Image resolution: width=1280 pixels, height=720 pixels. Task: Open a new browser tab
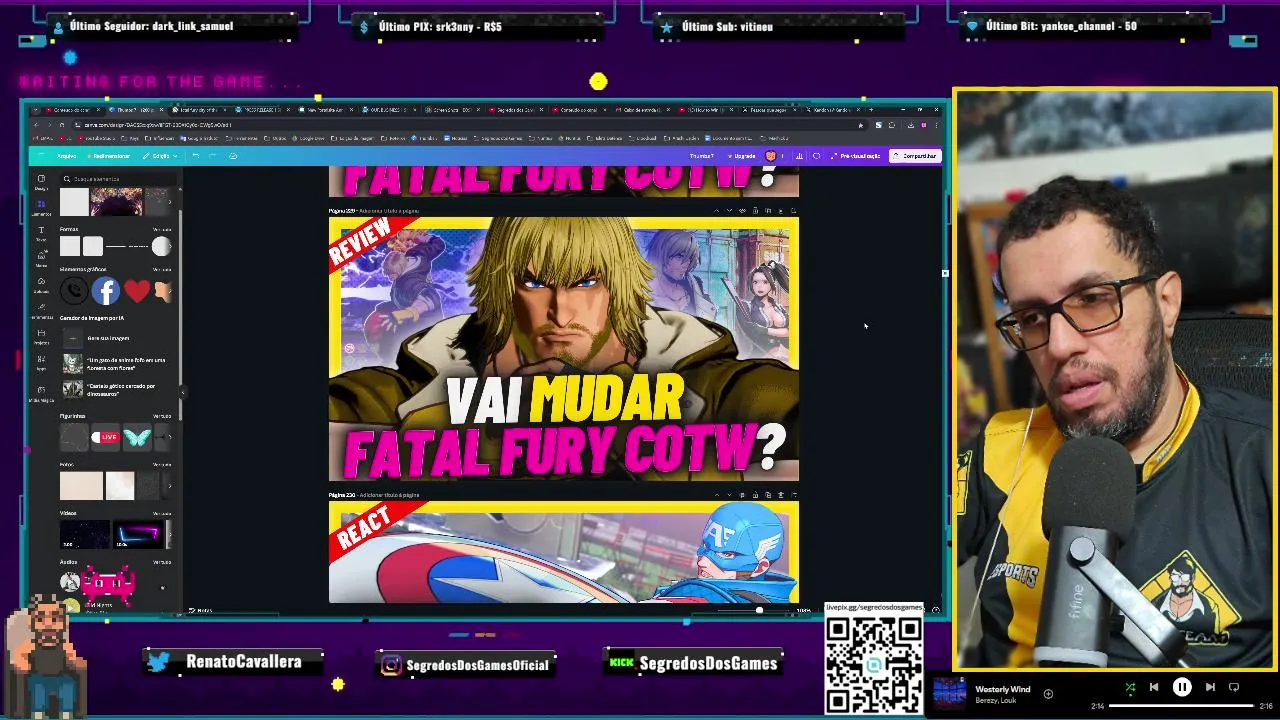click(x=871, y=110)
